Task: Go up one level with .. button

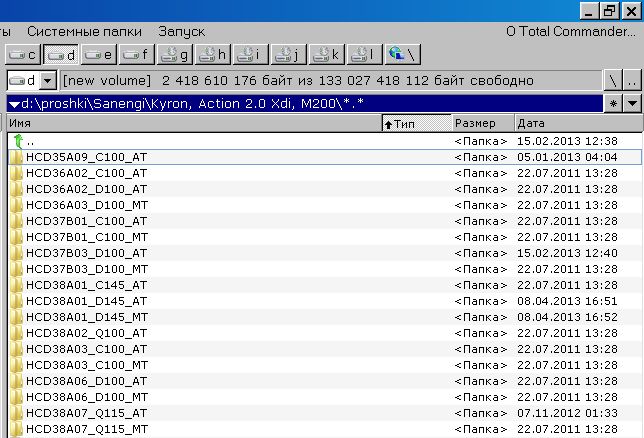Action: pos(632,81)
